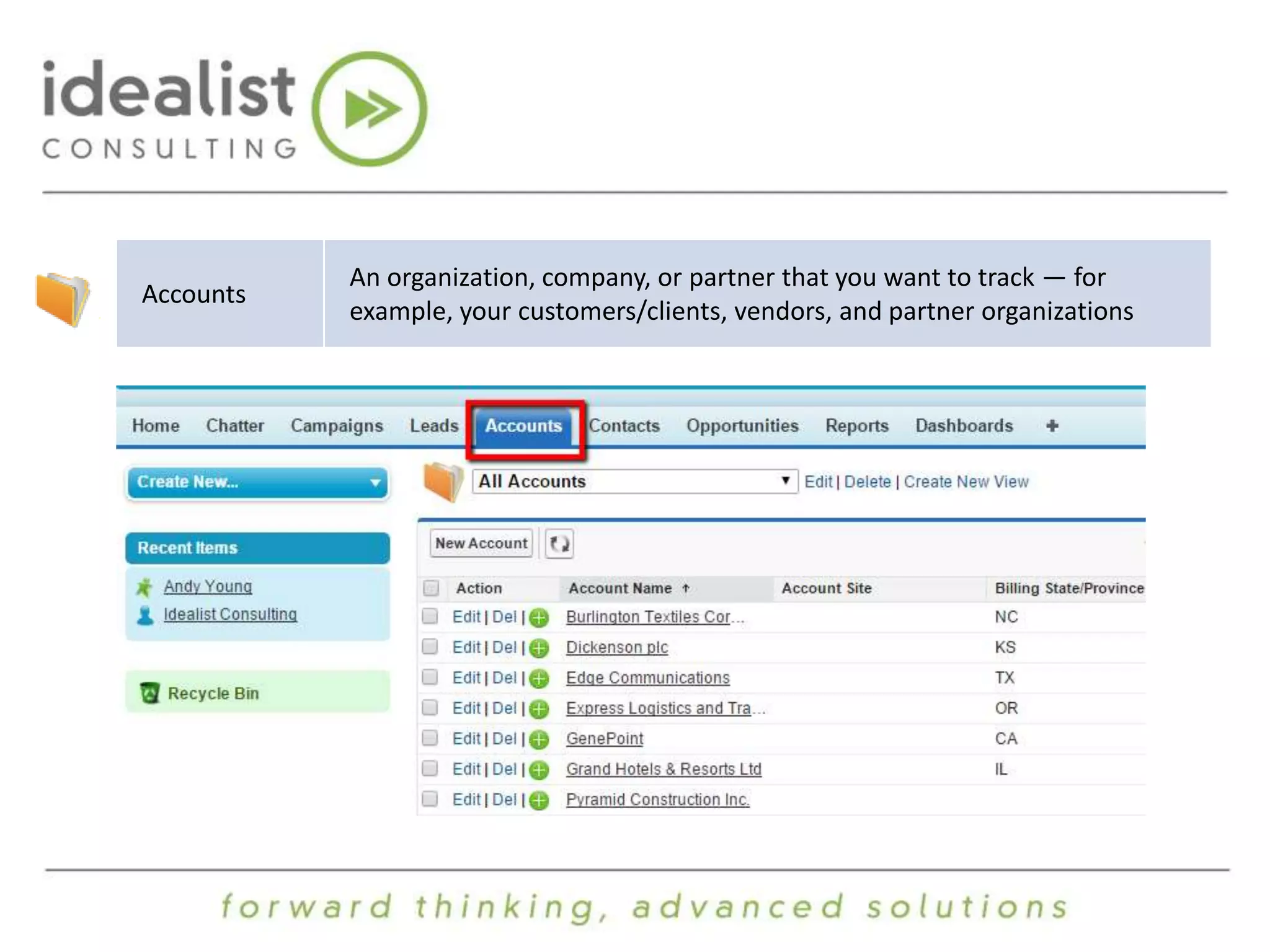Click the green plus icon in Edge Communications row
The width and height of the screenshot is (1270, 952).
539,679
